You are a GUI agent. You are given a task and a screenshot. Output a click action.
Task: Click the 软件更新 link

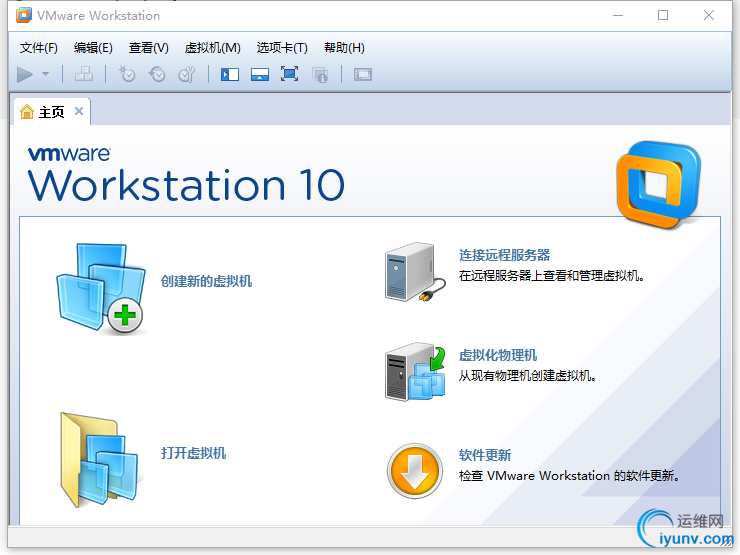(x=485, y=455)
